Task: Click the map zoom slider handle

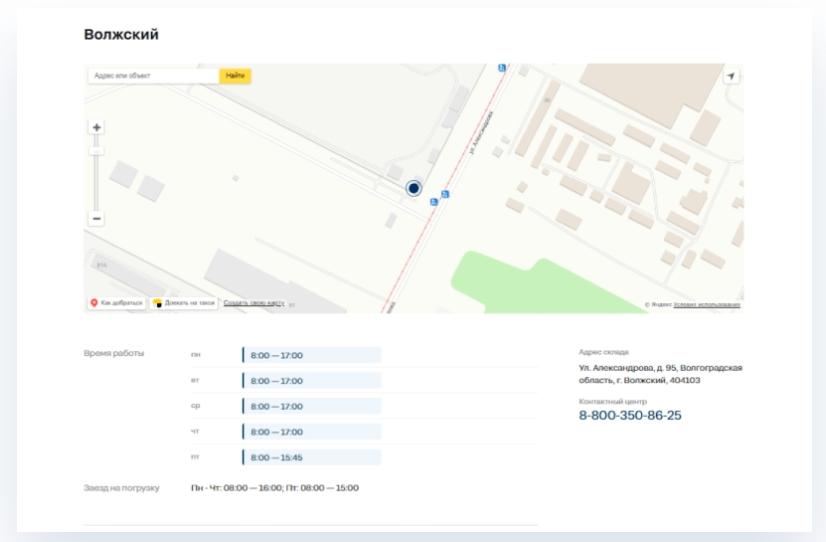Action: [96, 150]
